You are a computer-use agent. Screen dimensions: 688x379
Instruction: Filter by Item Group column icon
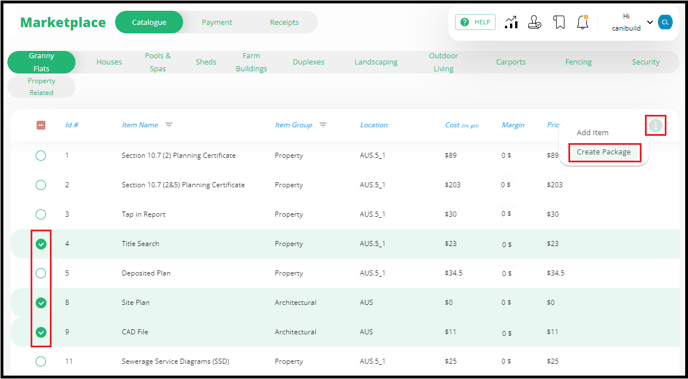click(323, 125)
